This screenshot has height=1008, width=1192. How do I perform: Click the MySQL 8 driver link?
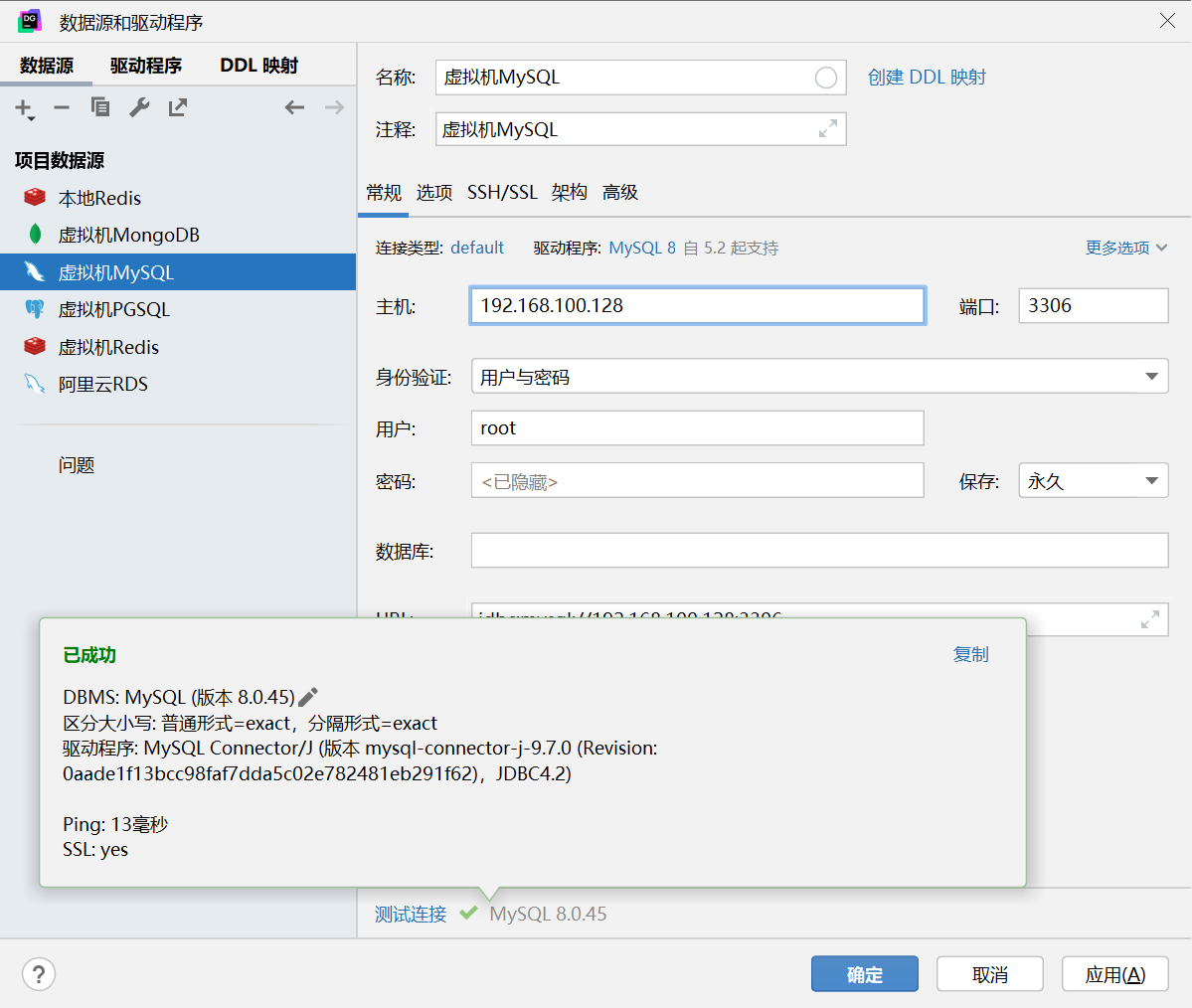tap(642, 248)
